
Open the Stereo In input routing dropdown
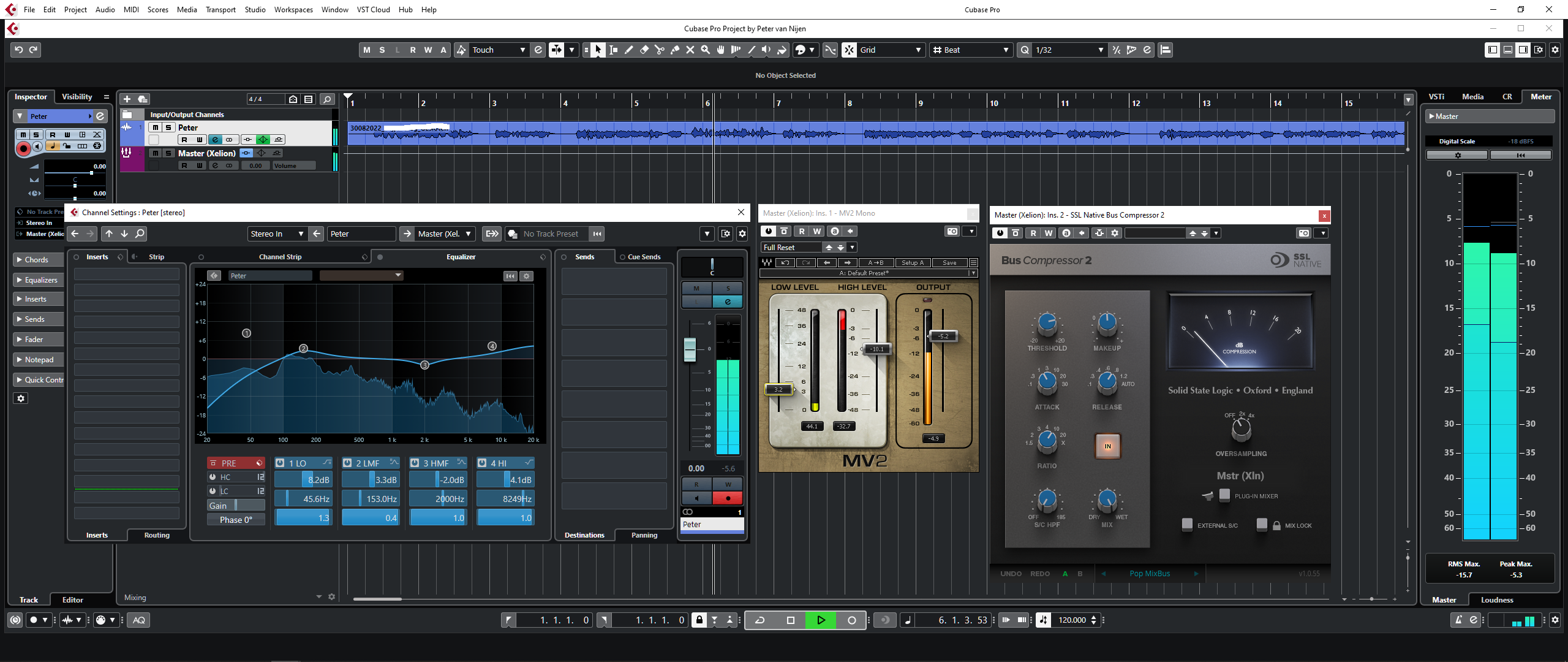click(277, 234)
